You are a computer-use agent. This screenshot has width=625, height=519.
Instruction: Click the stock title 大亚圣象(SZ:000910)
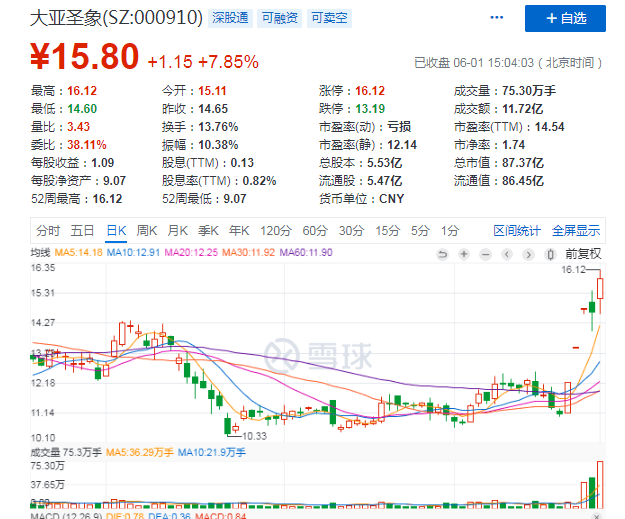tap(117, 18)
